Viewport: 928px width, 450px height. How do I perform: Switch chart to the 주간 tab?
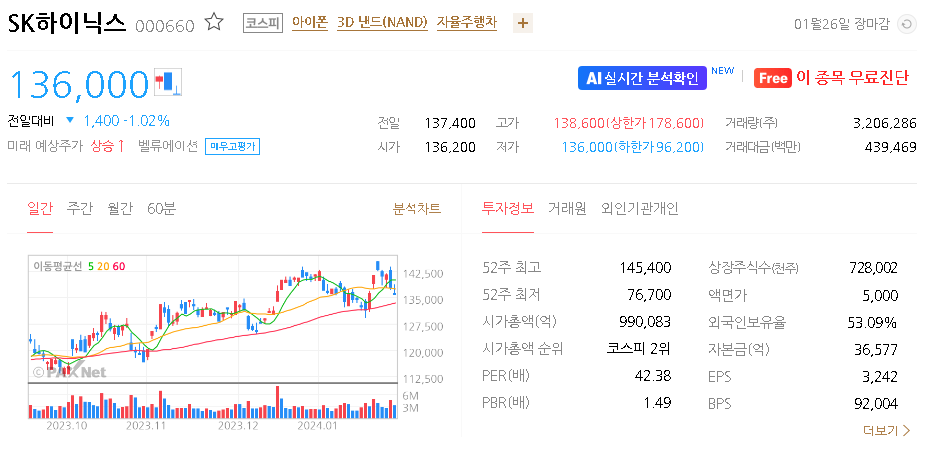80,208
